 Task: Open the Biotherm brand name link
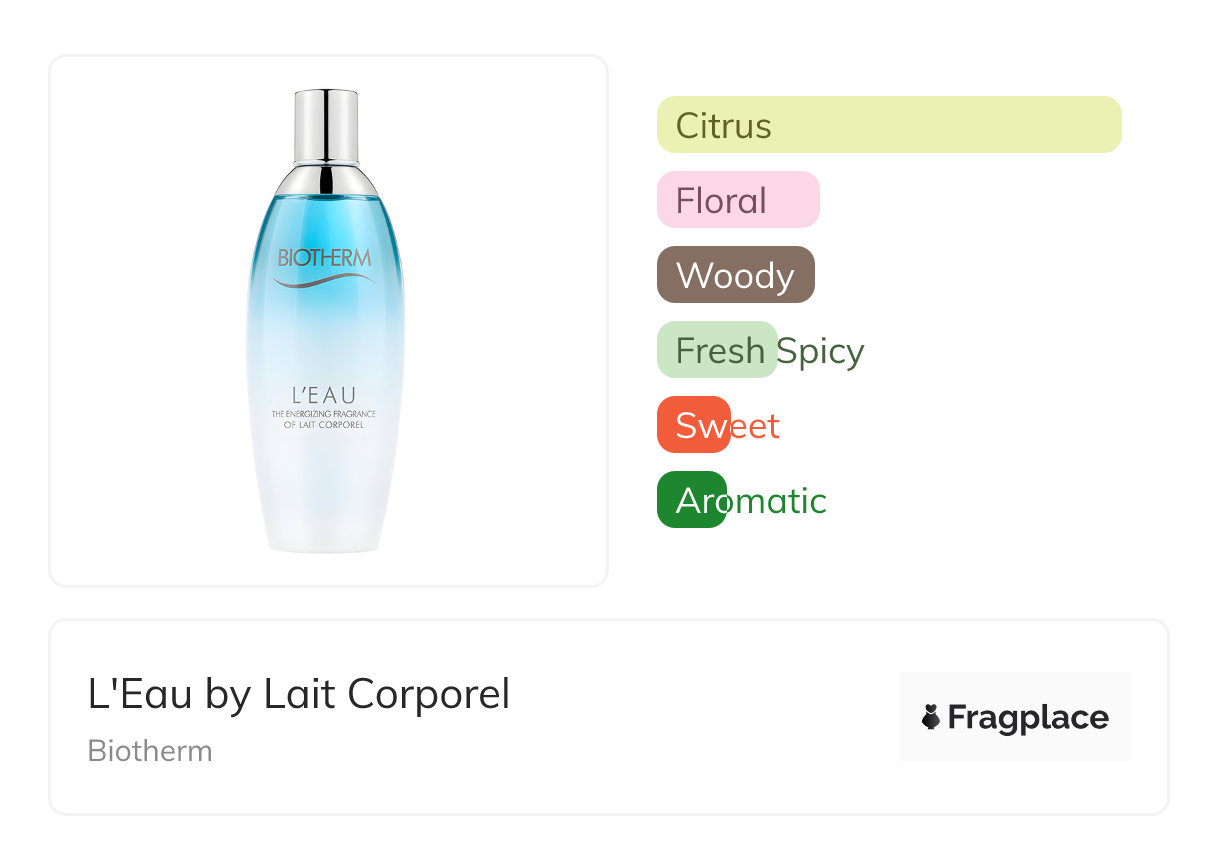coord(150,751)
